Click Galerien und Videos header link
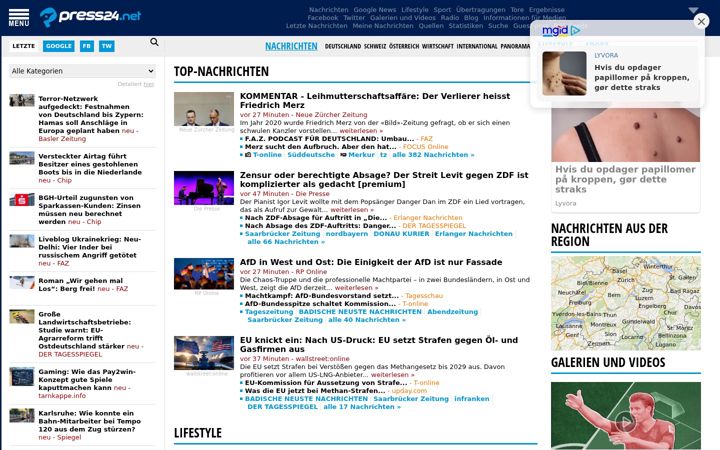This screenshot has height=450, width=720. click(x=403, y=17)
